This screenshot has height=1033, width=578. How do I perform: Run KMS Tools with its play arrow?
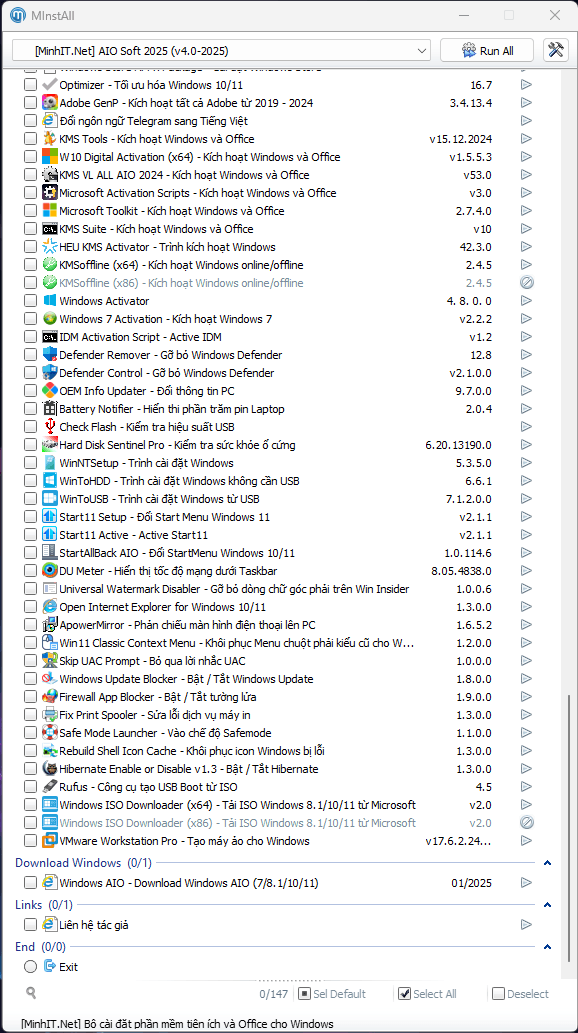(x=526, y=139)
